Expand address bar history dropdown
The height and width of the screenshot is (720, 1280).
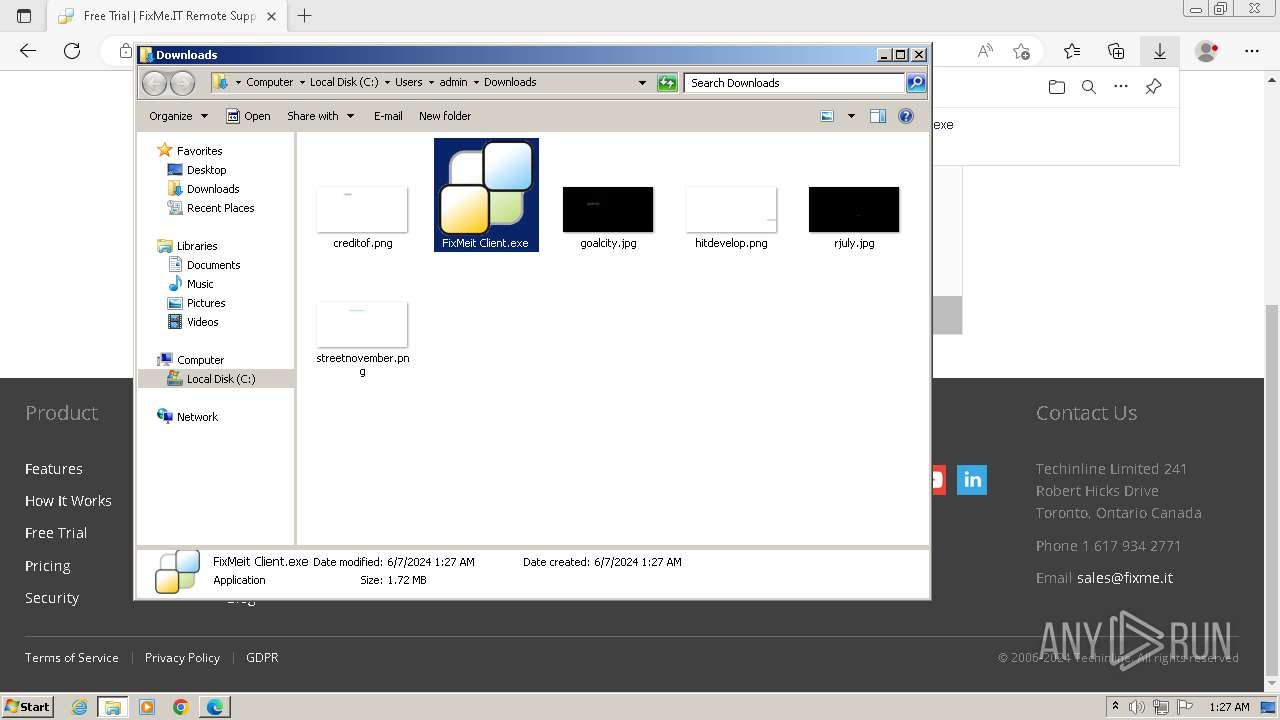(x=642, y=83)
